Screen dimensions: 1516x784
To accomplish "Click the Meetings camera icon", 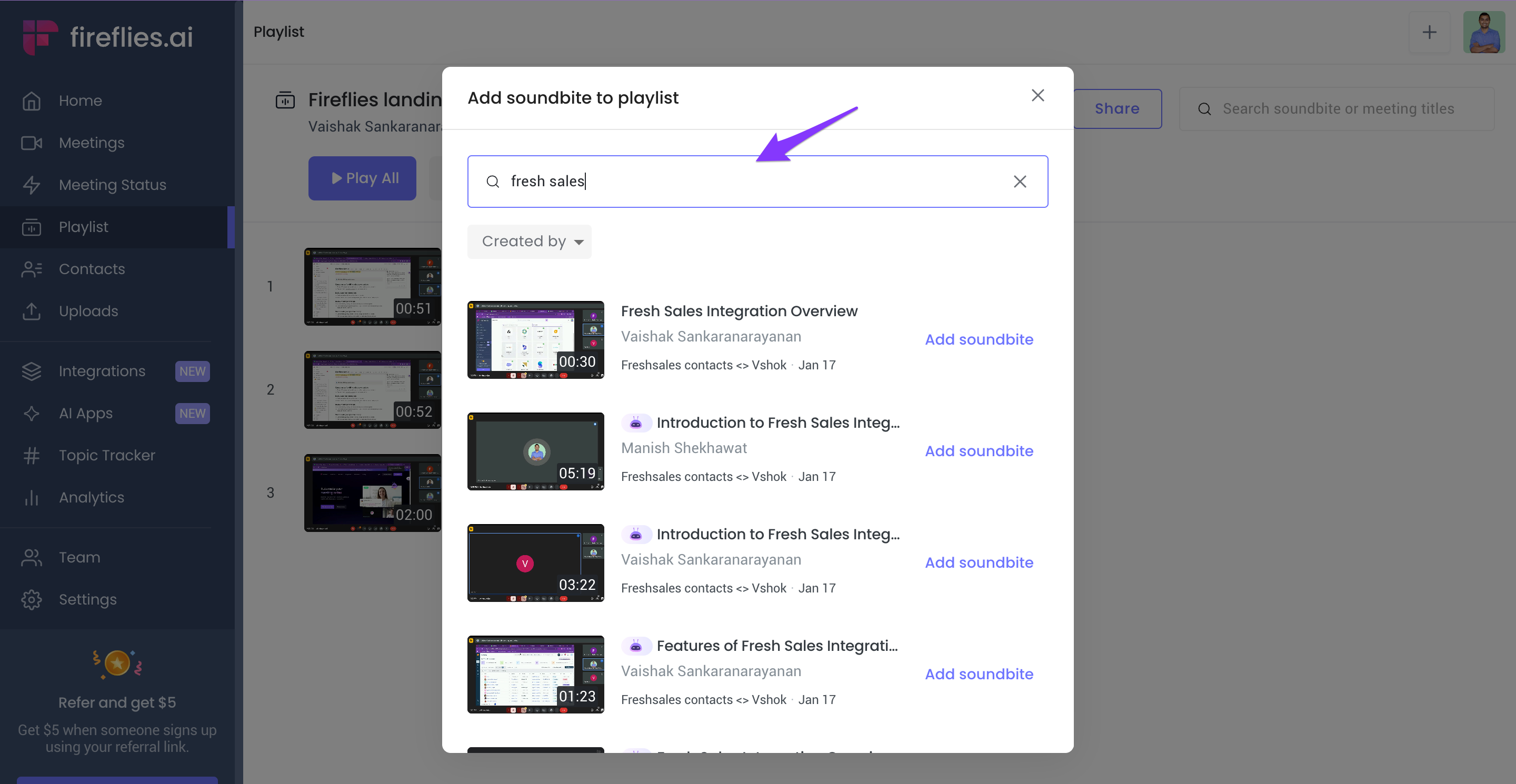I will [31, 143].
